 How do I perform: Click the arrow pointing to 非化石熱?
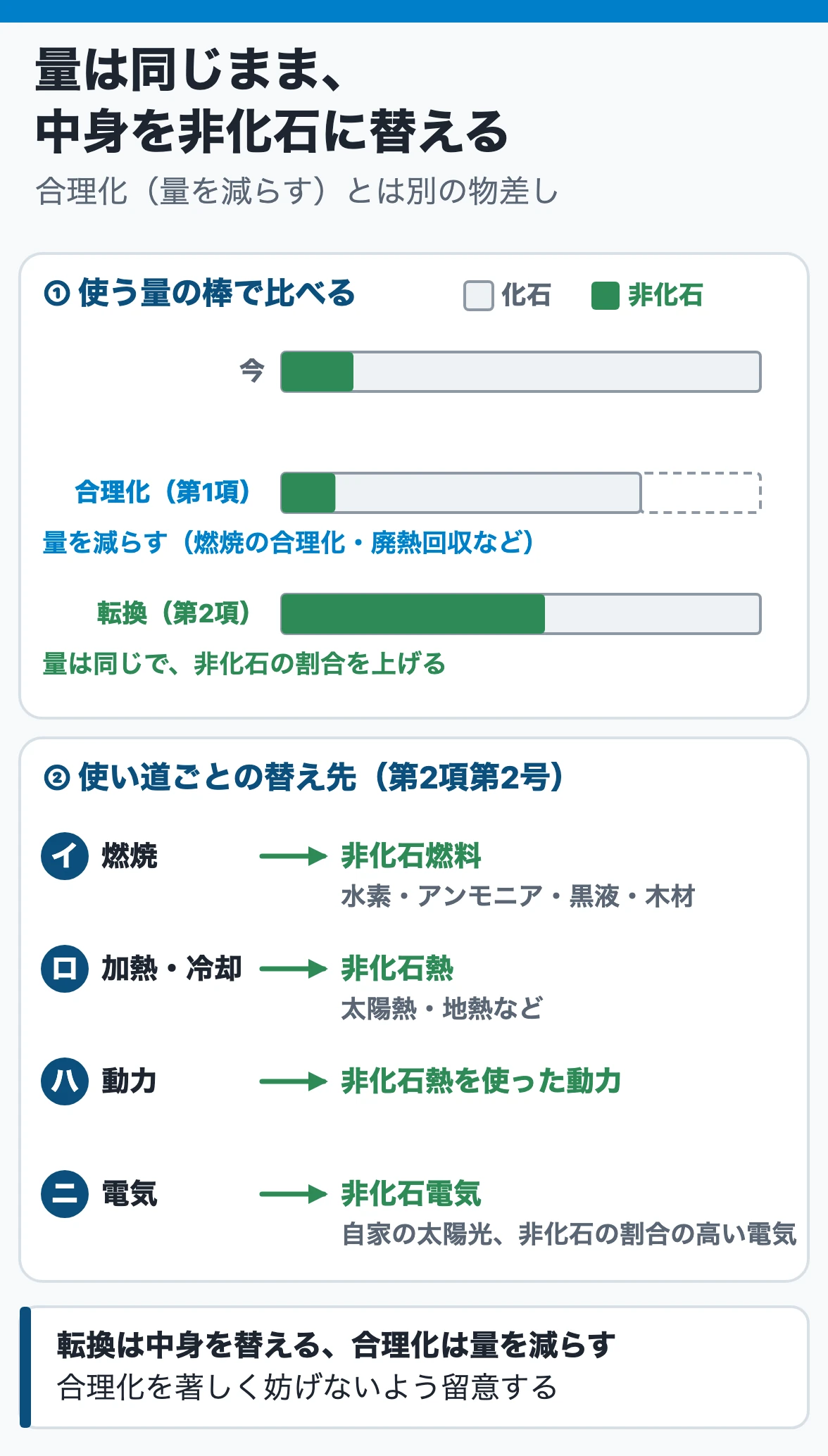point(294,969)
